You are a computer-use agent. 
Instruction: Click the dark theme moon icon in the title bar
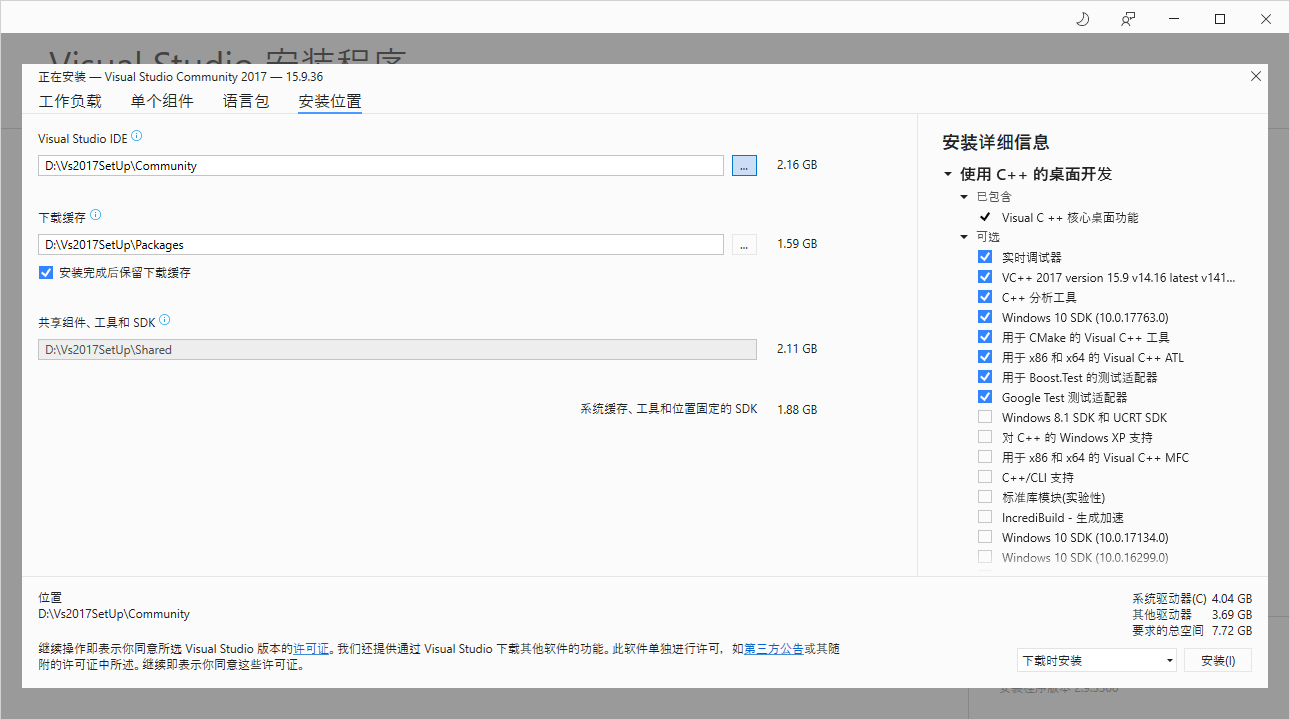[1082, 18]
